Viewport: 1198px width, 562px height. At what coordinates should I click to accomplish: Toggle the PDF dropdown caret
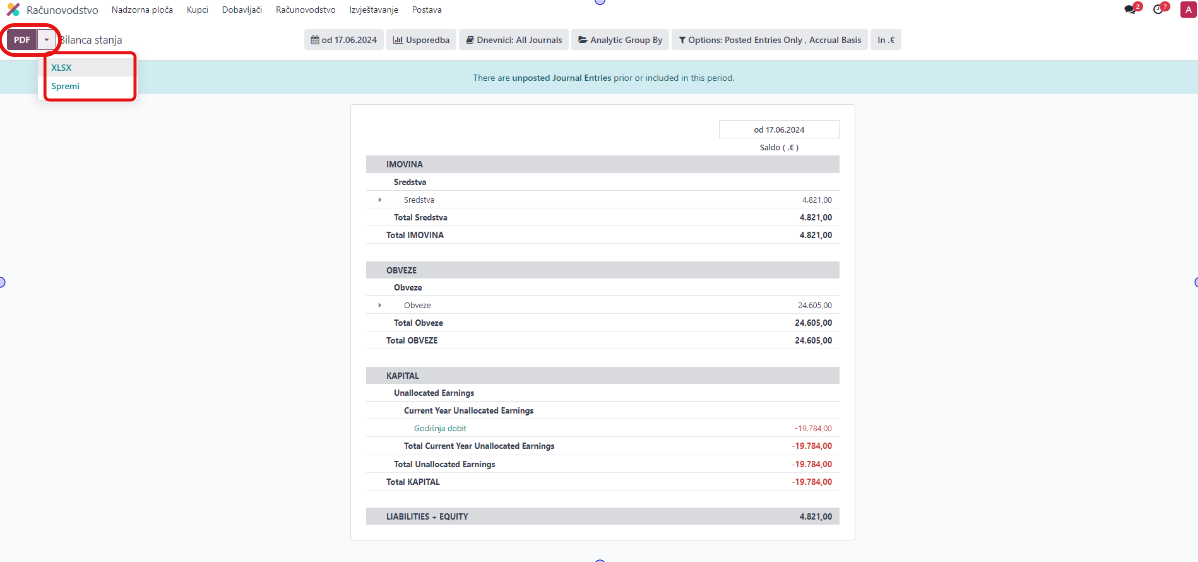pos(46,40)
